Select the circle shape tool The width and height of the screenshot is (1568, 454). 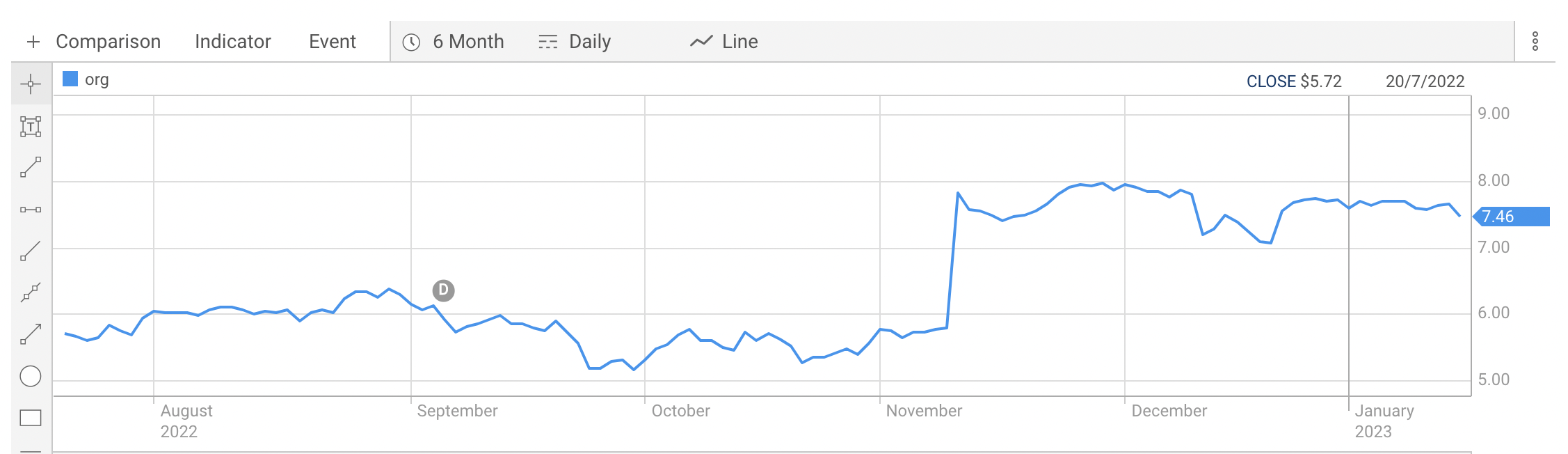click(x=31, y=377)
